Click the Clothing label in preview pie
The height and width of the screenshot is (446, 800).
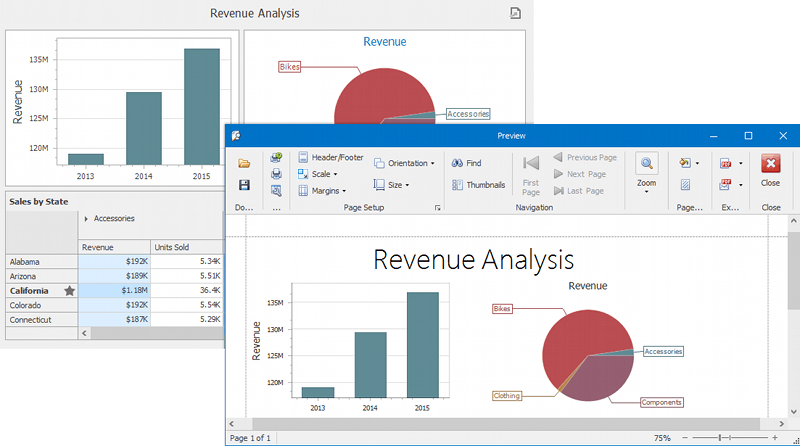tap(506, 395)
